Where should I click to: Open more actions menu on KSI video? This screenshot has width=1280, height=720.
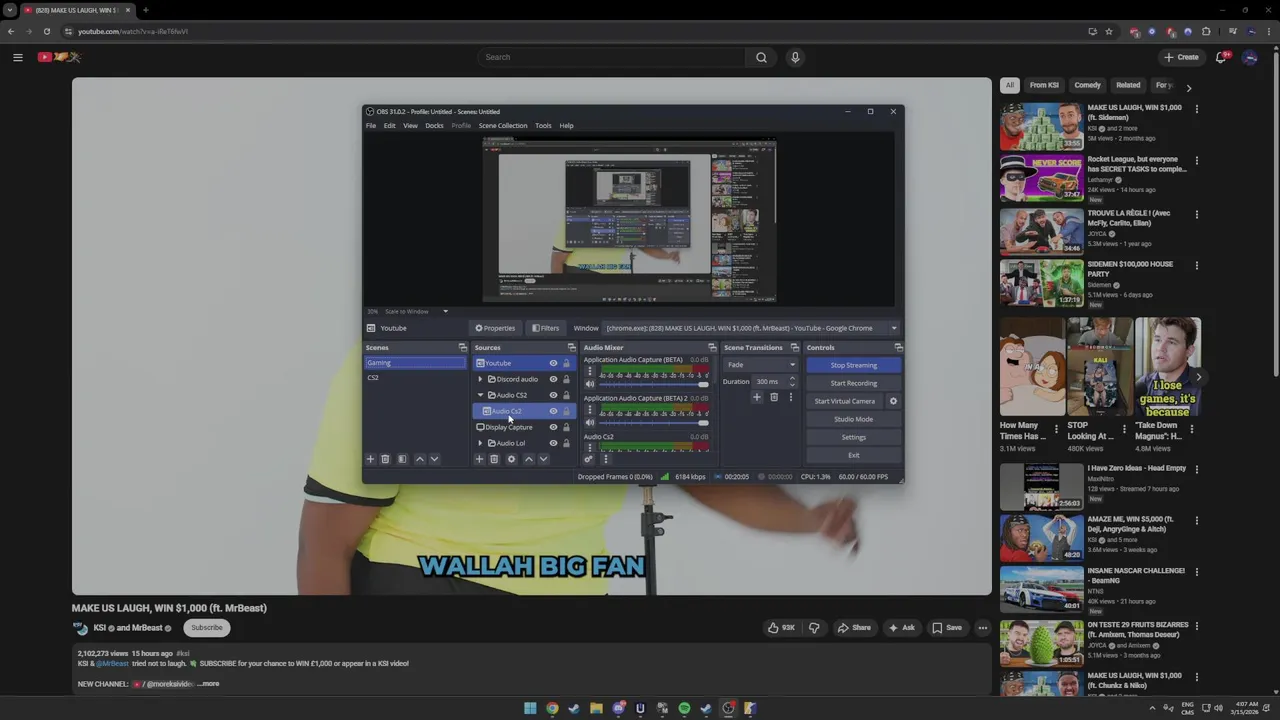click(x=982, y=628)
